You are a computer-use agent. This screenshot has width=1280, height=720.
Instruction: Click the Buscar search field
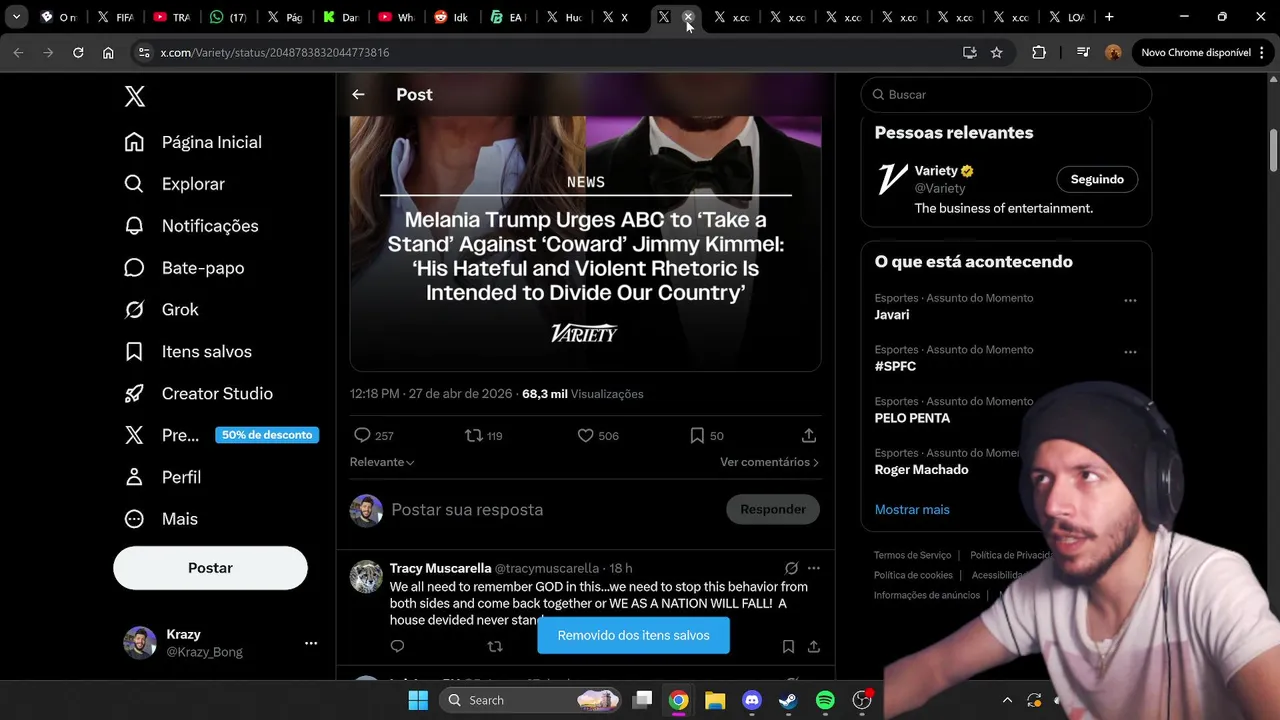pos(1006,94)
